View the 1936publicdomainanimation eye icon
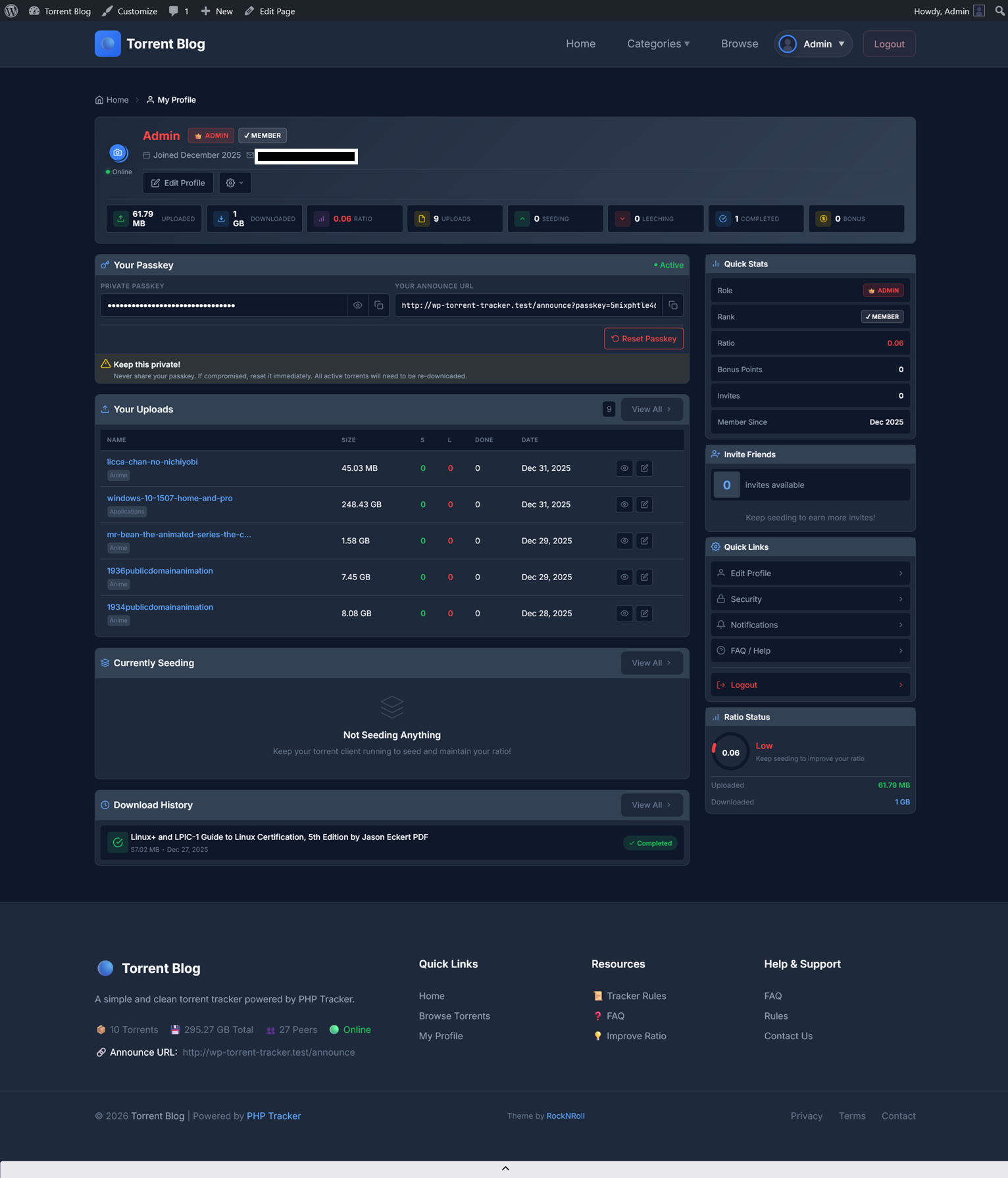The width and height of the screenshot is (1008, 1178). [x=624, y=577]
